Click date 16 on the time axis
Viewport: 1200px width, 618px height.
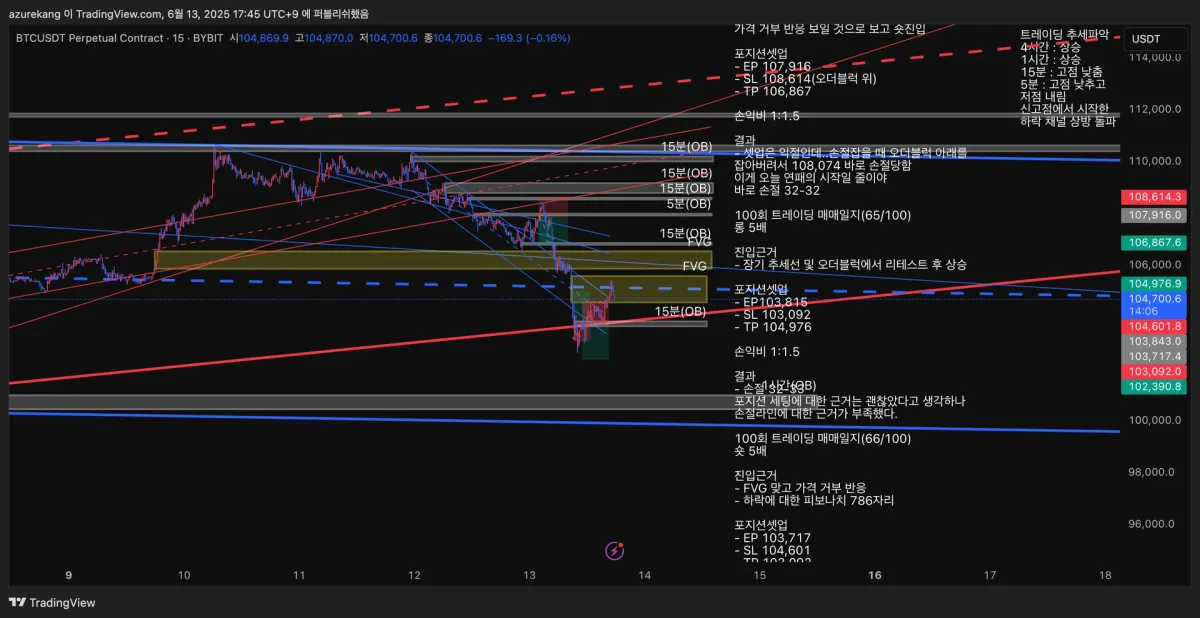coord(875,575)
